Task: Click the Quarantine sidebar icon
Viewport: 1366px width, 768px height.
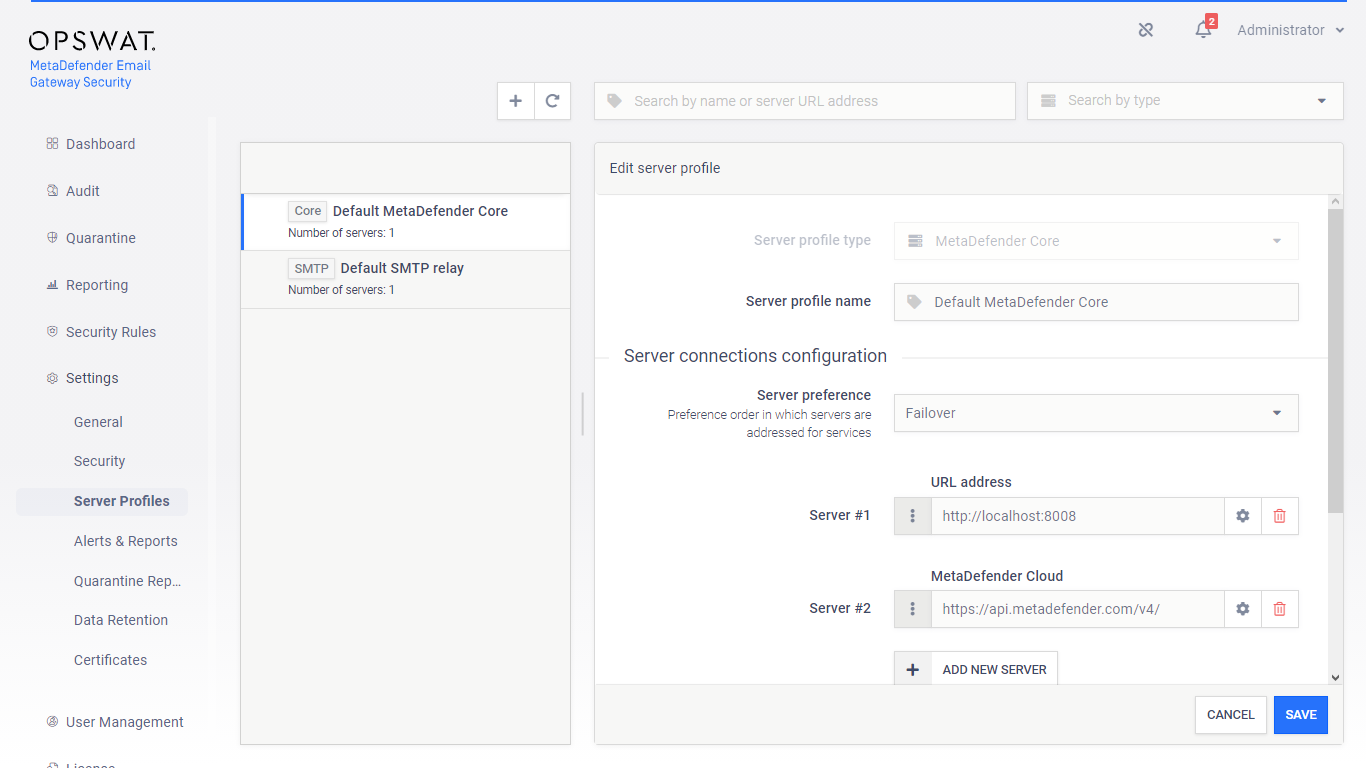Action: (x=52, y=238)
